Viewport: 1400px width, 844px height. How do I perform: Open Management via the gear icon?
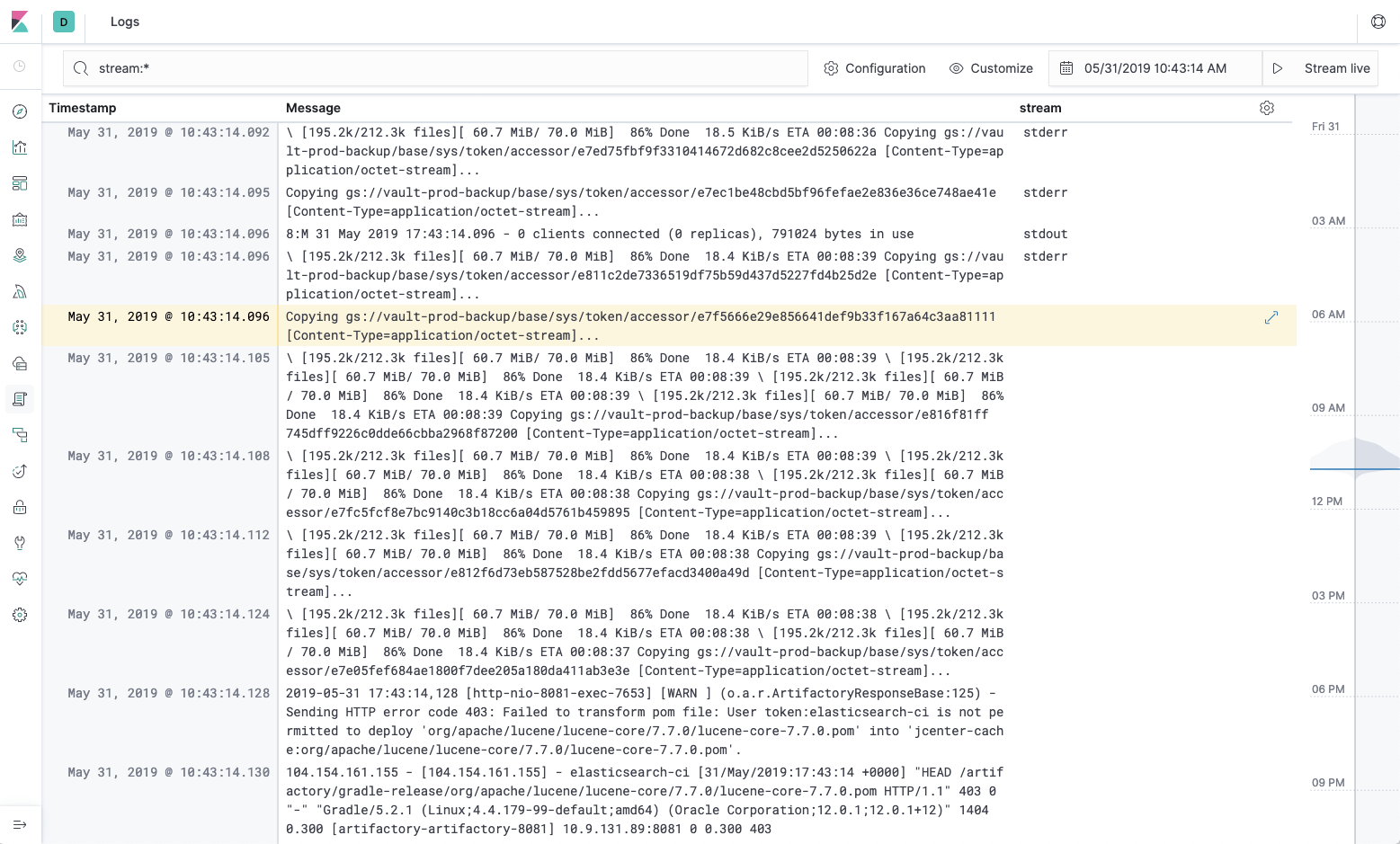coord(20,614)
